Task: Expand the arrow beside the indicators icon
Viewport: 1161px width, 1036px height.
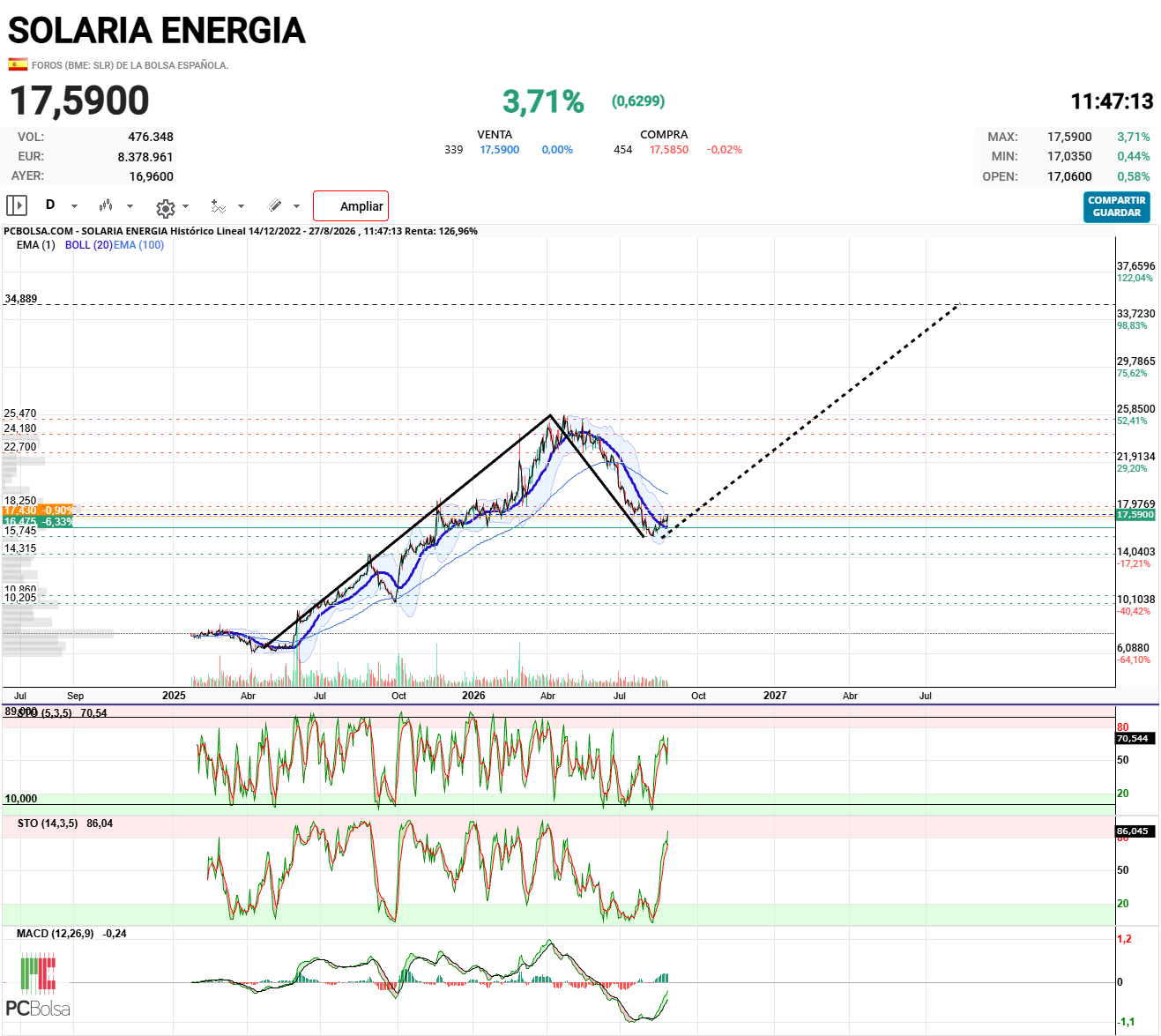Action: pos(242,206)
